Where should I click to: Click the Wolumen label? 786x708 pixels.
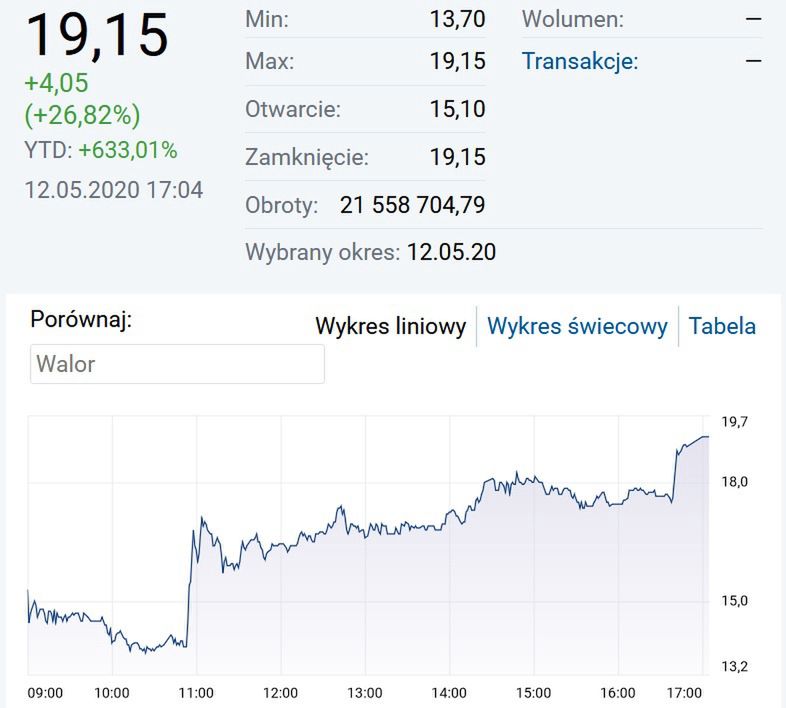click(x=573, y=19)
